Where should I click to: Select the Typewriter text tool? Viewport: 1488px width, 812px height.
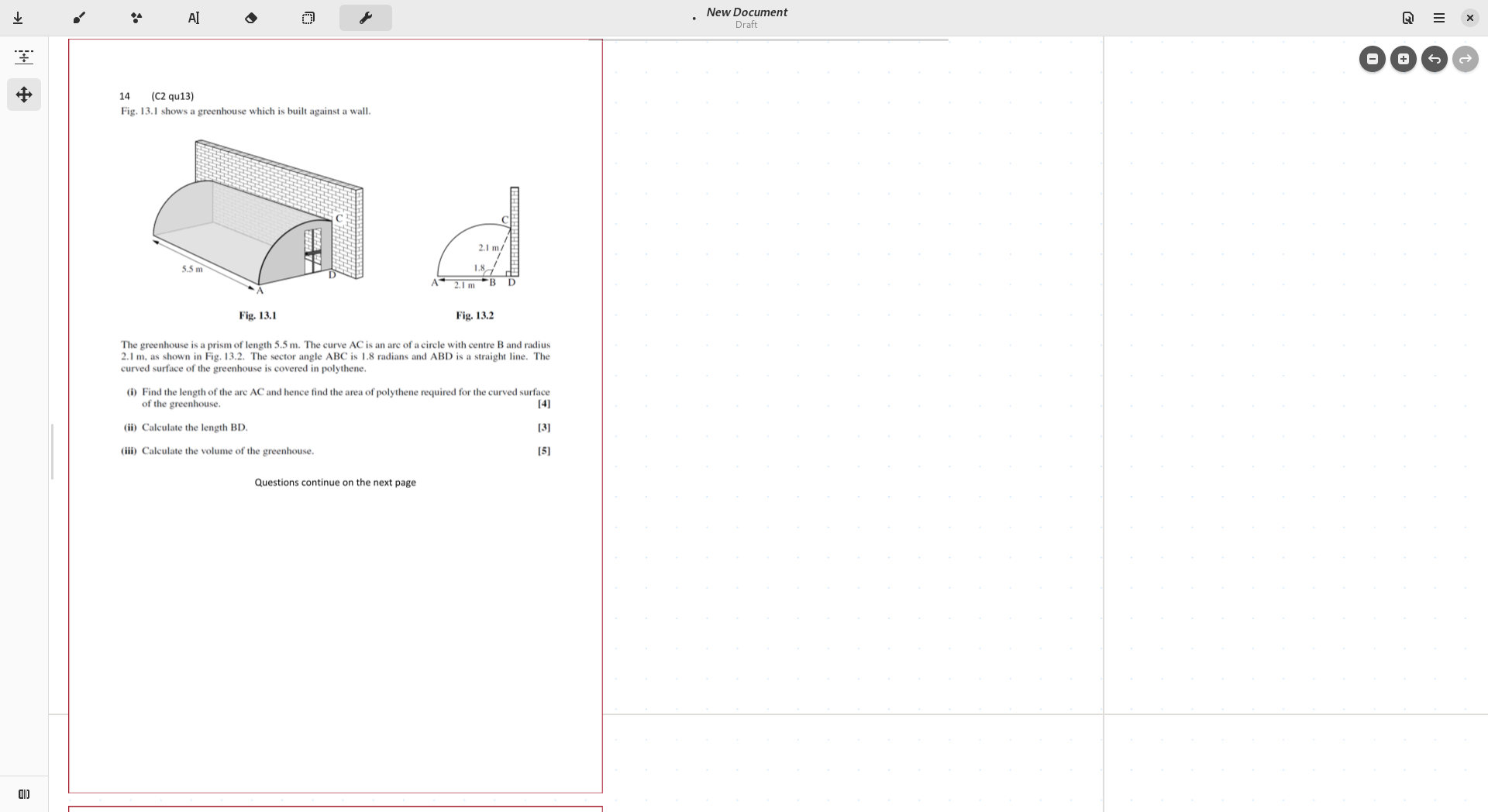coord(194,18)
